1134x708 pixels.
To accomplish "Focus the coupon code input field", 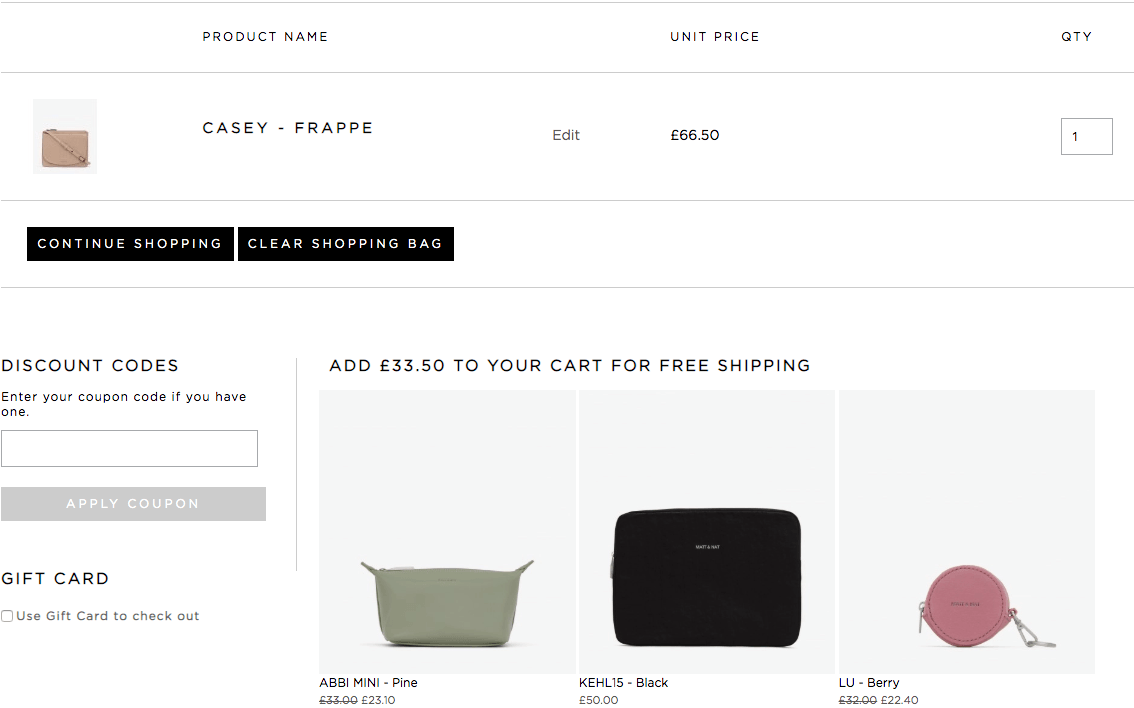I will click(129, 448).
